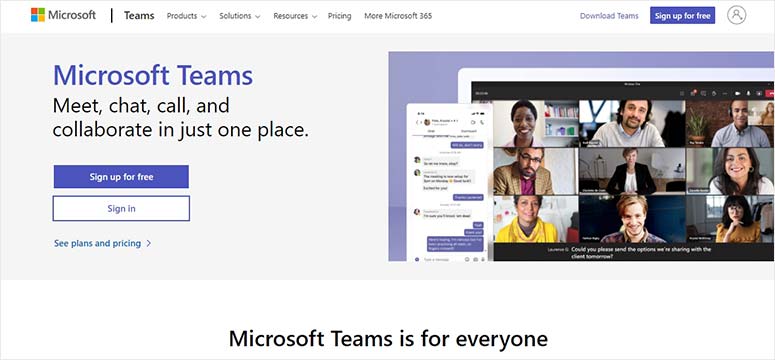Click the hero Sign up for free button
Viewport: 775px width, 360px height.
click(121, 177)
